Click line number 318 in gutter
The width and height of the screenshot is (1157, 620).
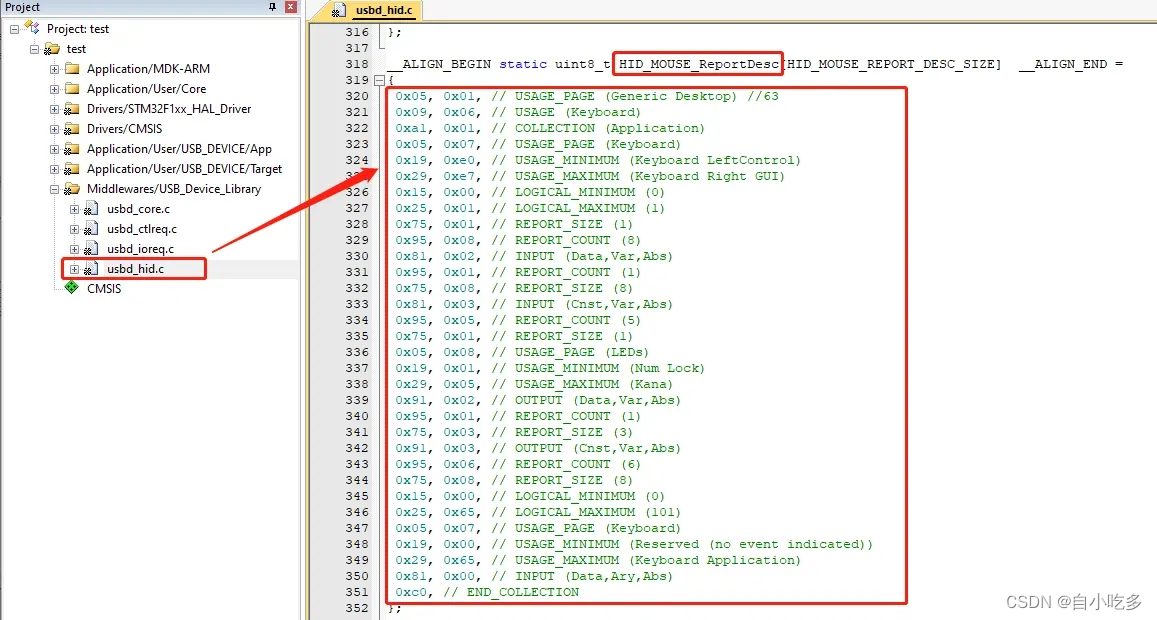coord(356,64)
